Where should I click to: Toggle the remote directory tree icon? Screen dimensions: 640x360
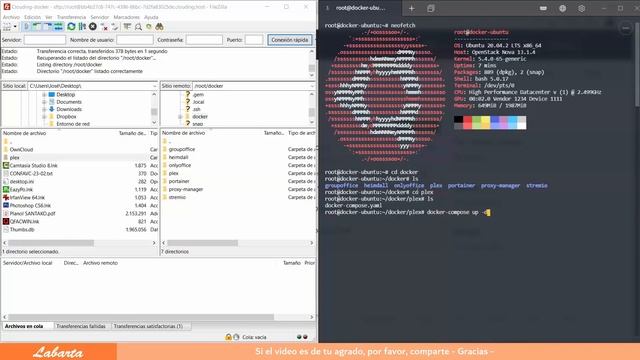point(48,27)
